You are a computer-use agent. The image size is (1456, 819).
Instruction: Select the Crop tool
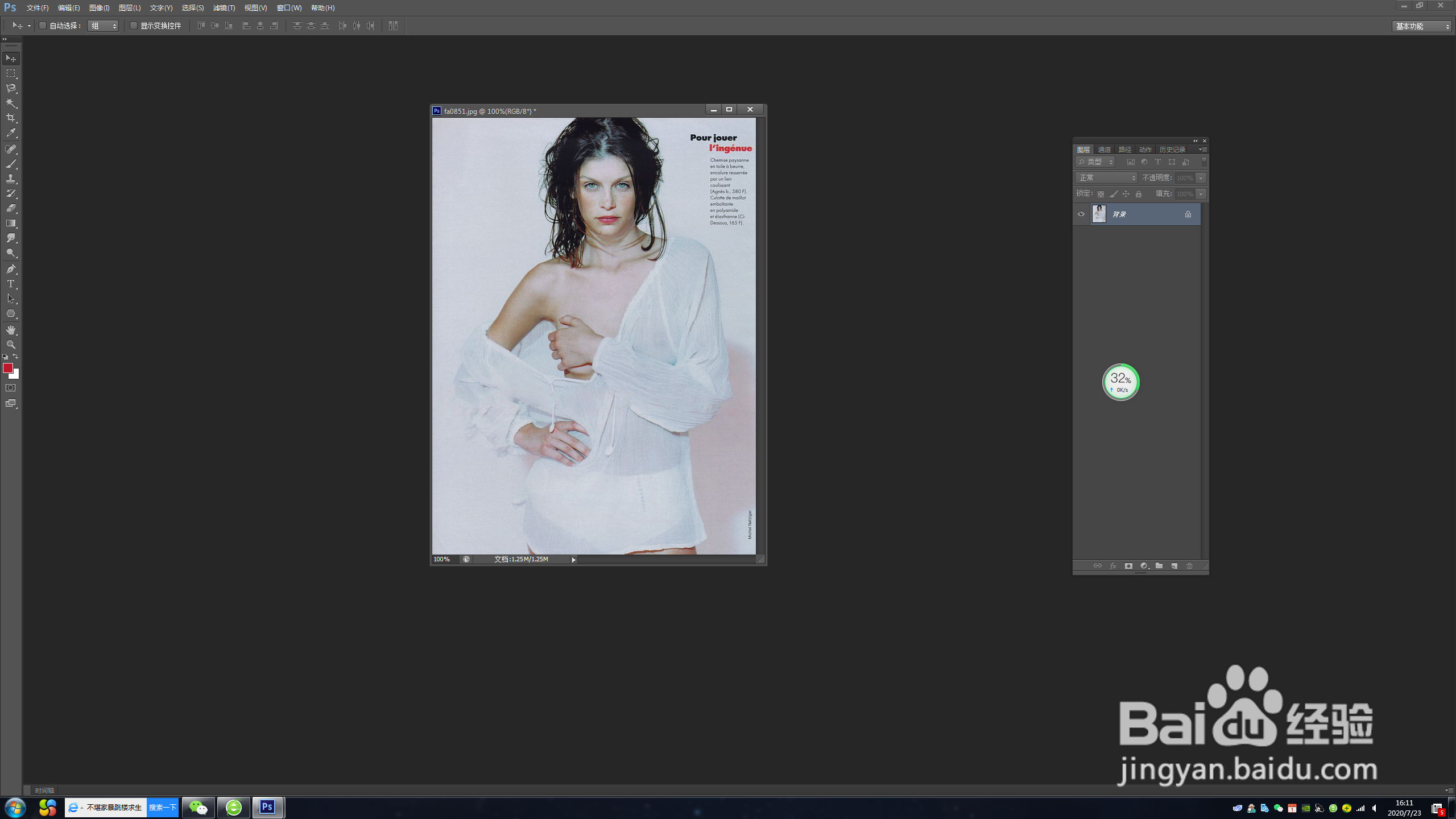tap(11, 118)
